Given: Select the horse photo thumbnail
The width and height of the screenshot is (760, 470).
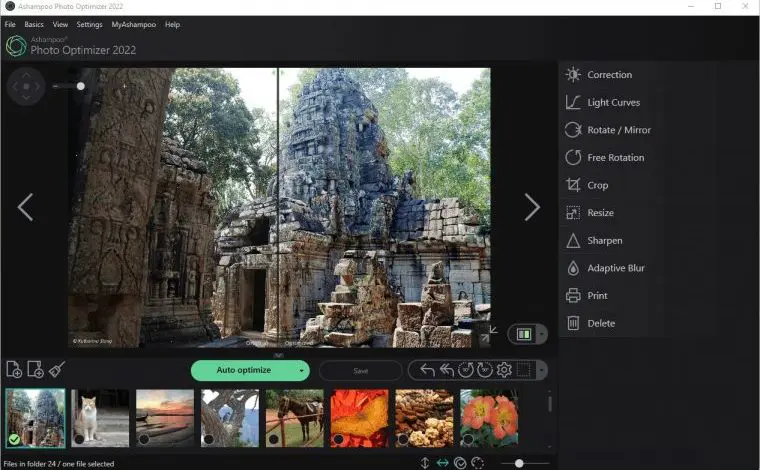Looking at the screenshot, I should coord(295,418).
